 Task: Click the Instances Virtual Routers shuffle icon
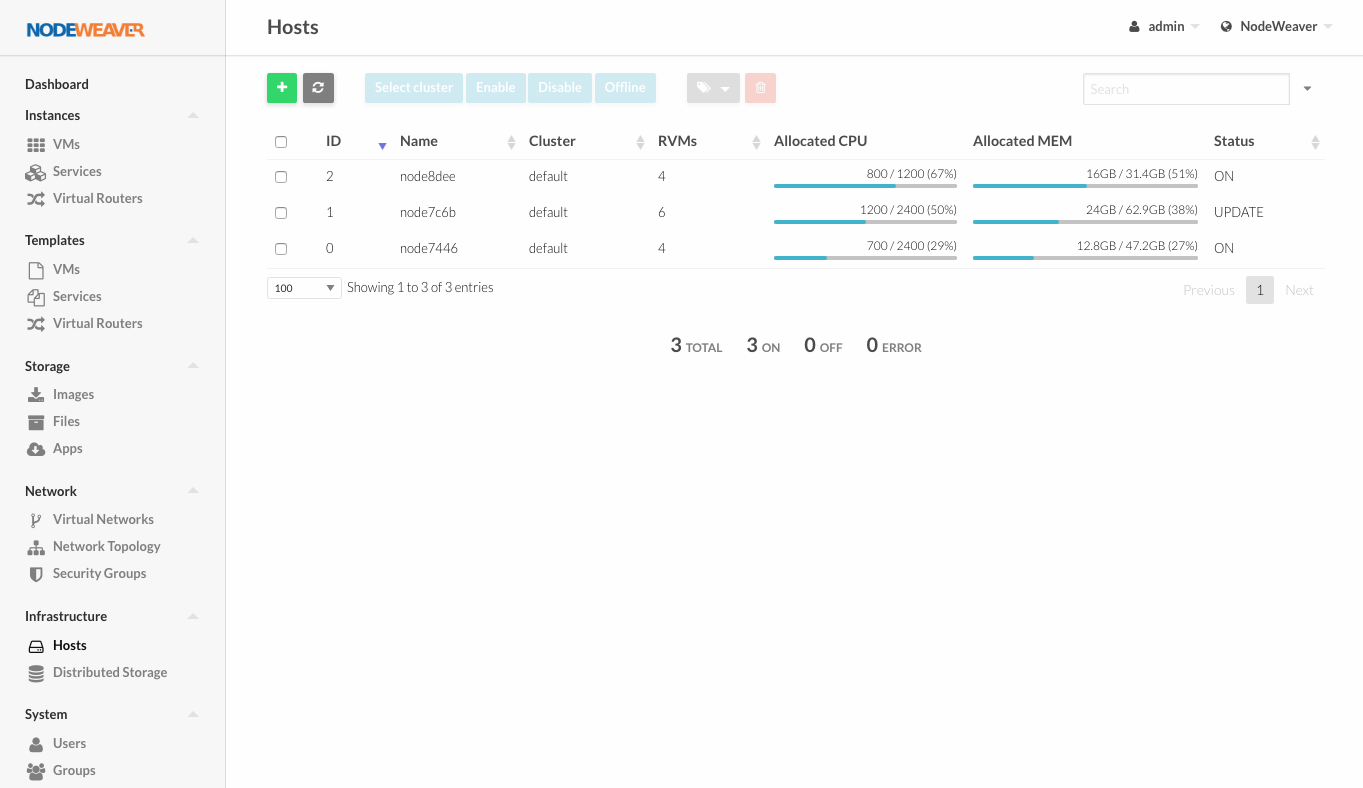click(36, 199)
